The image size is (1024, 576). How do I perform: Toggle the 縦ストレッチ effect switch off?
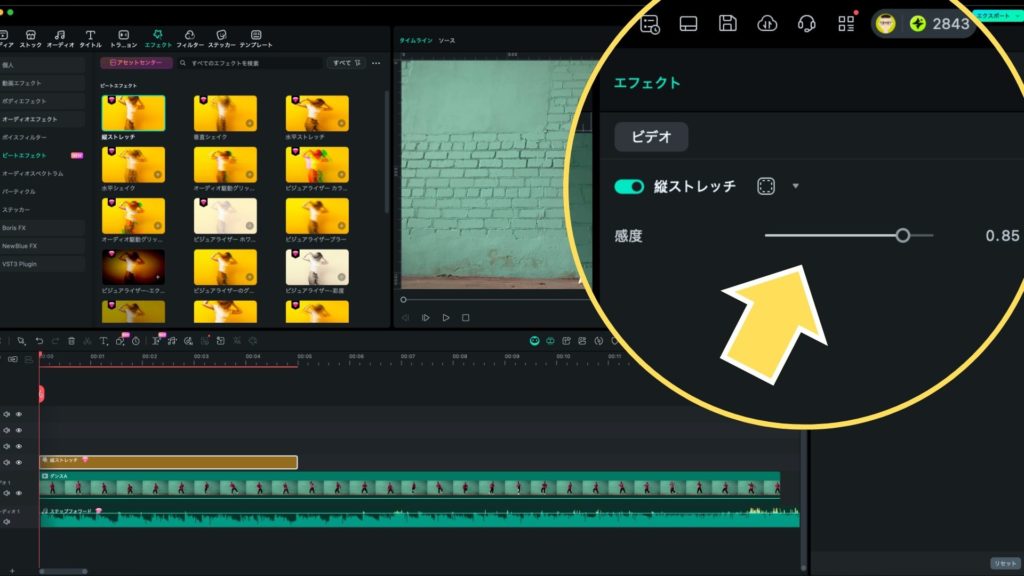630,187
